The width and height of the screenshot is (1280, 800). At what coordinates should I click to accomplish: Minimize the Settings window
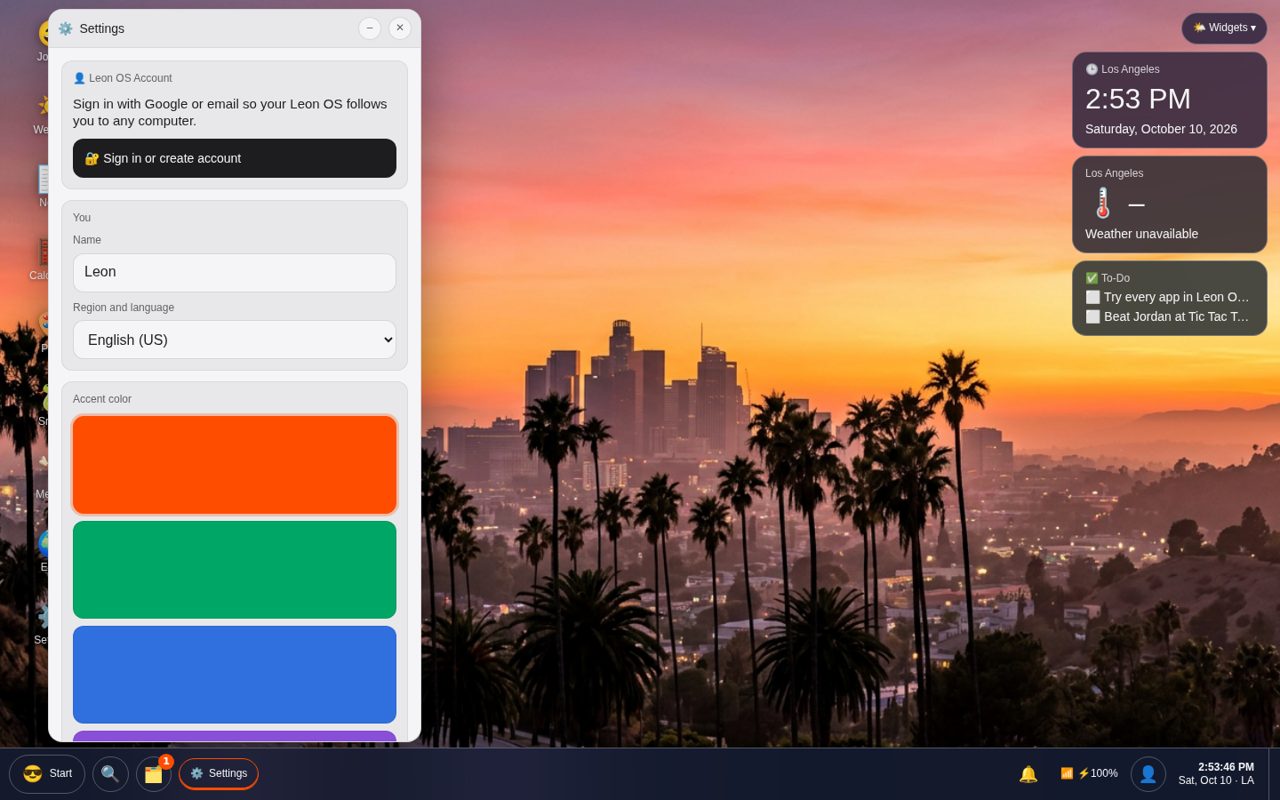370,28
